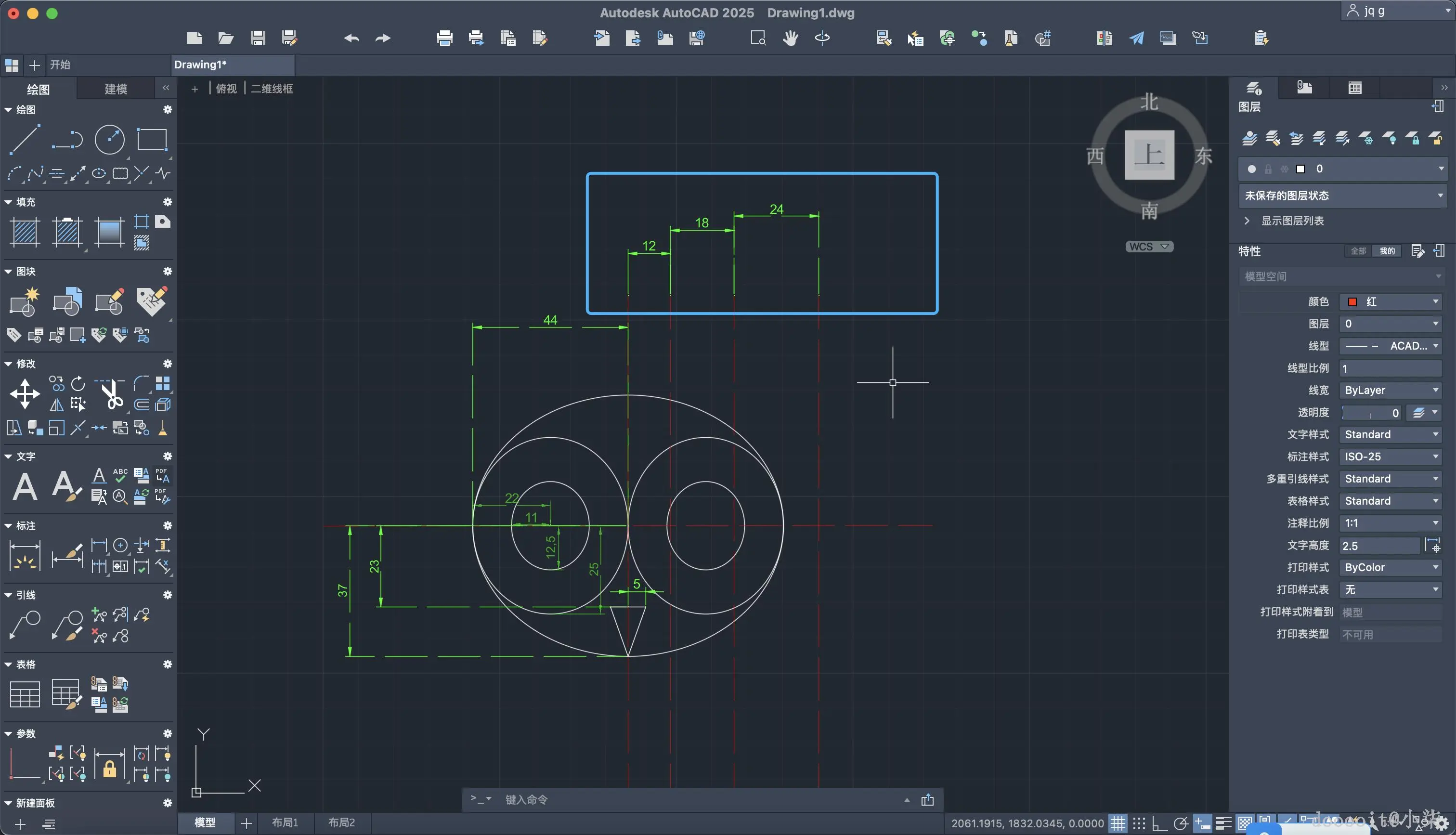The height and width of the screenshot is (835, 1456).
Task: Open the 颜色 color dropdown
Action: [1391, 301]
